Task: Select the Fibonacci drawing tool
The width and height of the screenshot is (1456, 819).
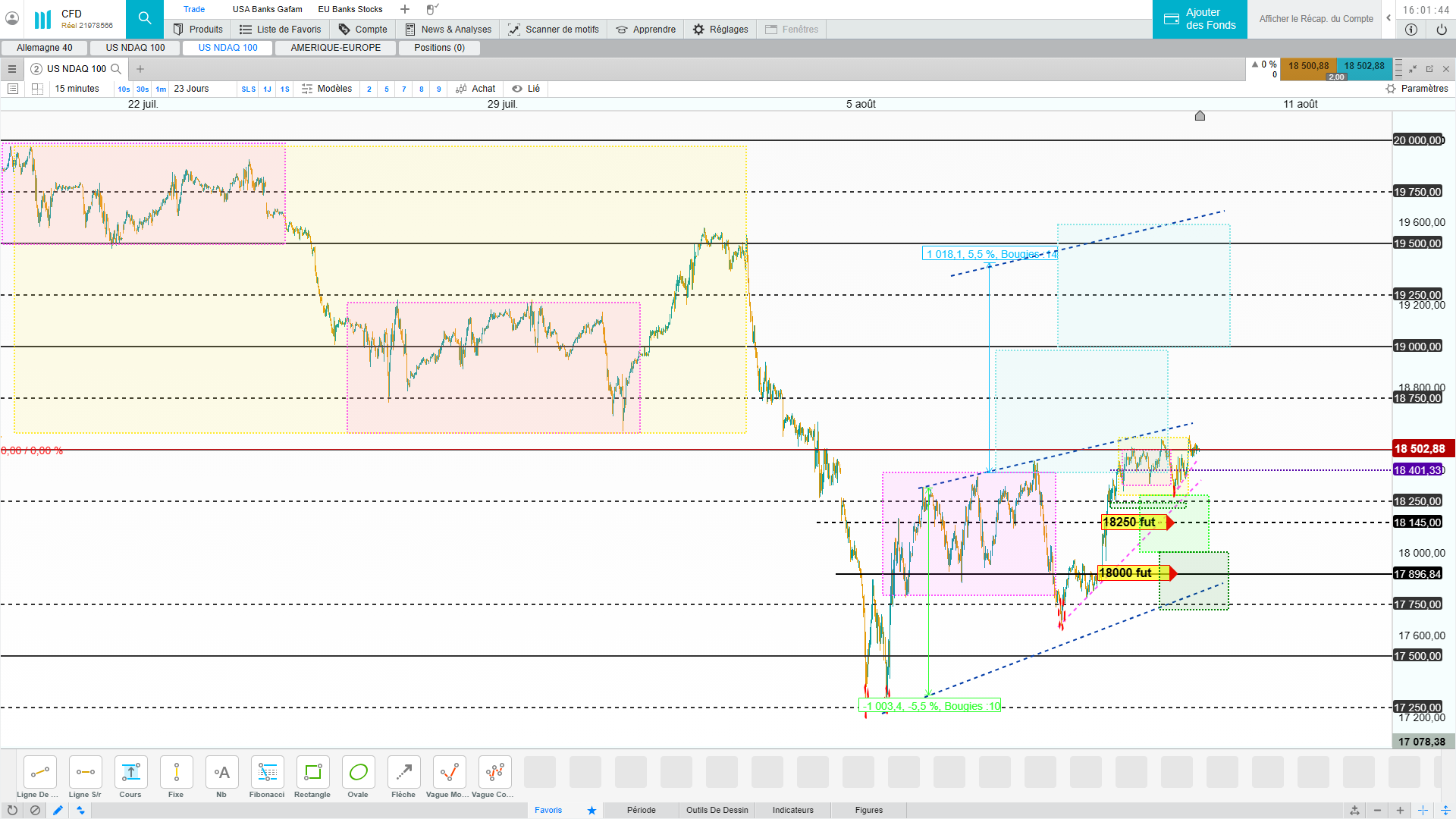Action: click(267, 773)
